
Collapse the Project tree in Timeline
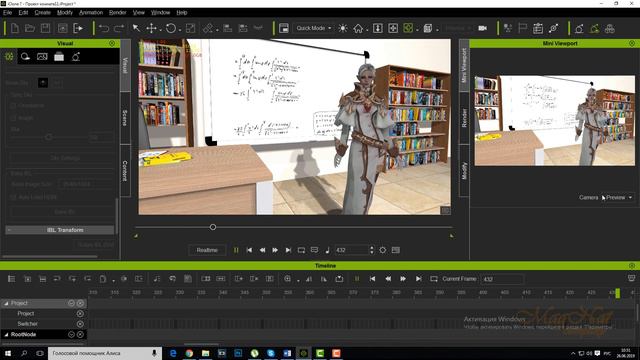6,303
